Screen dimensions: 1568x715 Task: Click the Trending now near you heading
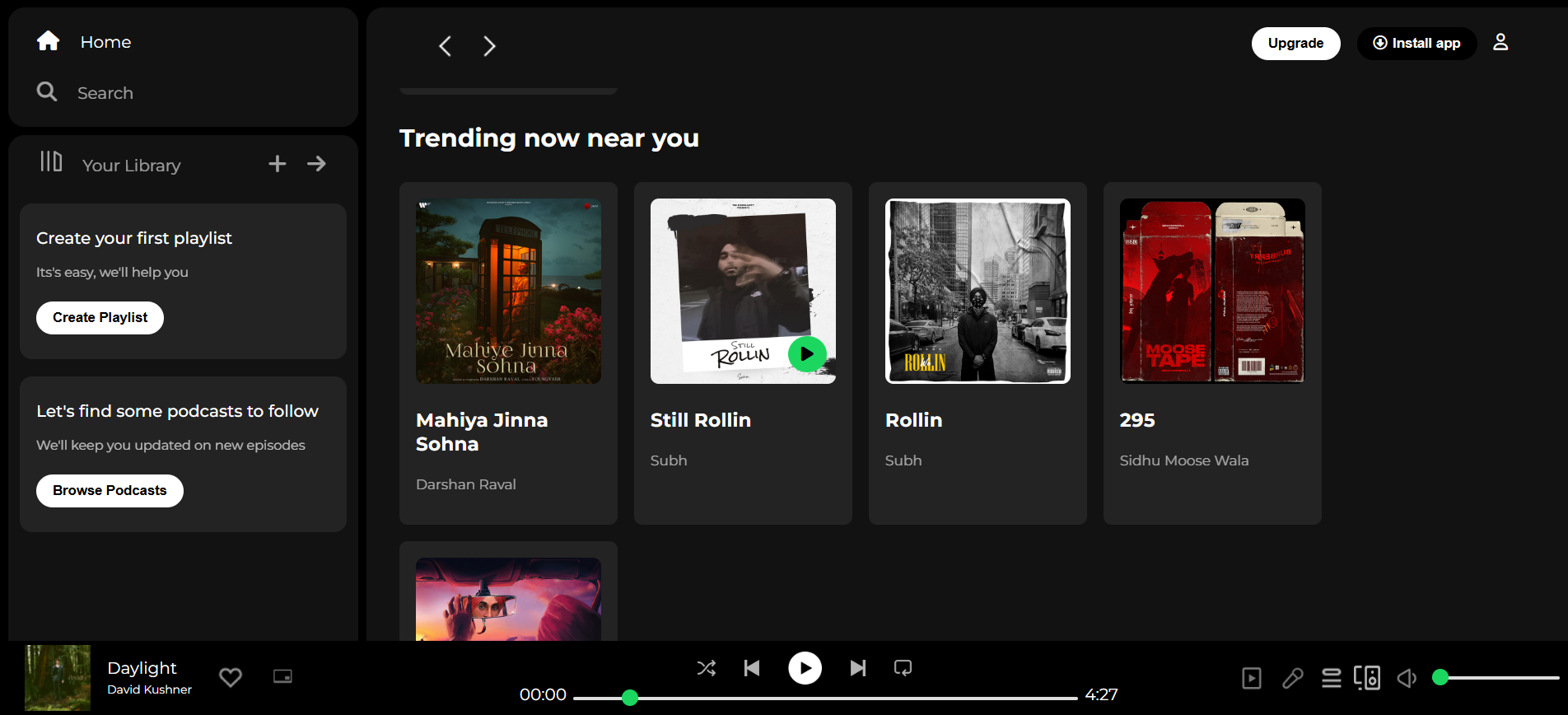click(549, 138)
